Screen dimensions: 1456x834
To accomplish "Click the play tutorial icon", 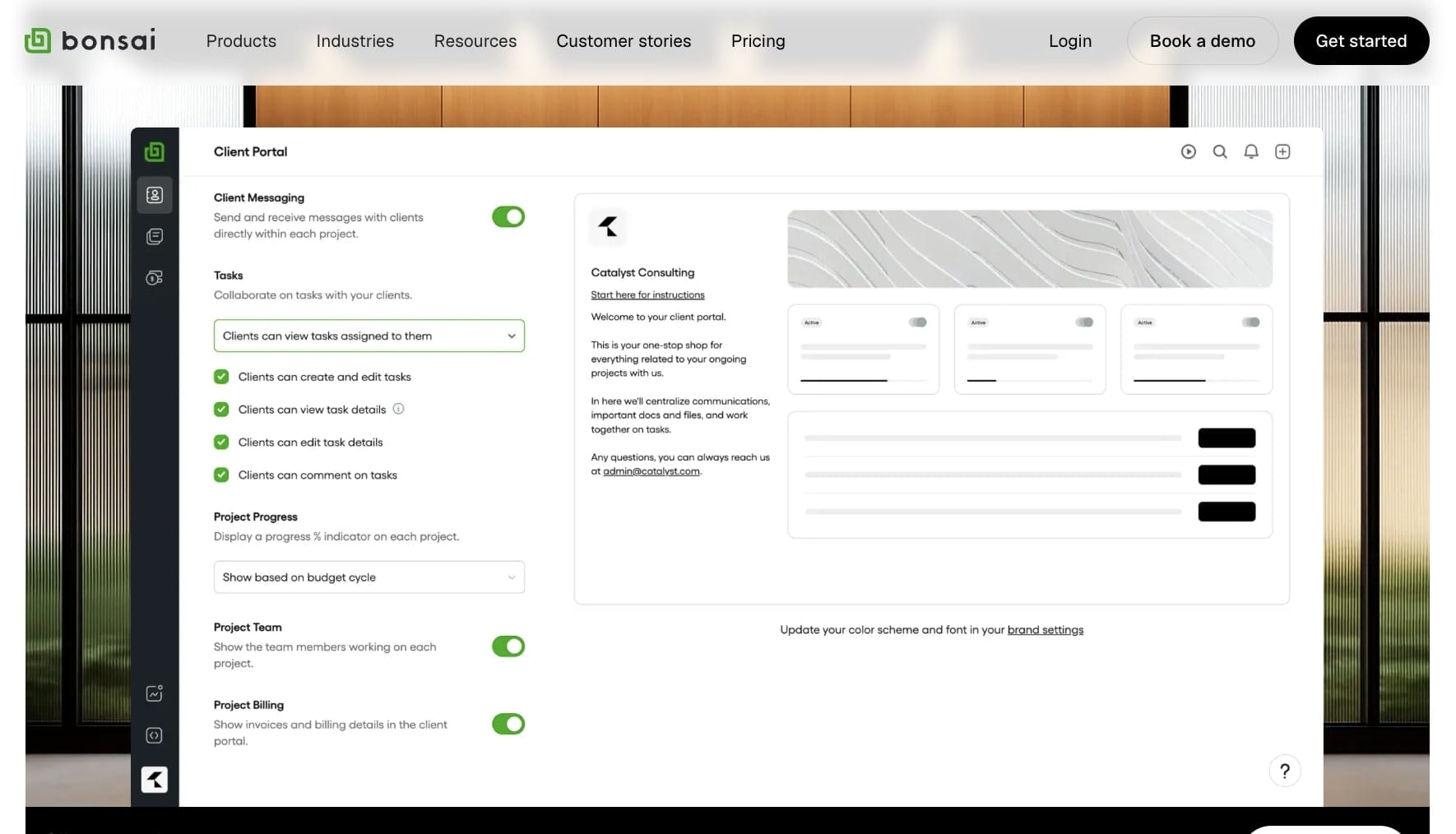I will (1188, 151).
